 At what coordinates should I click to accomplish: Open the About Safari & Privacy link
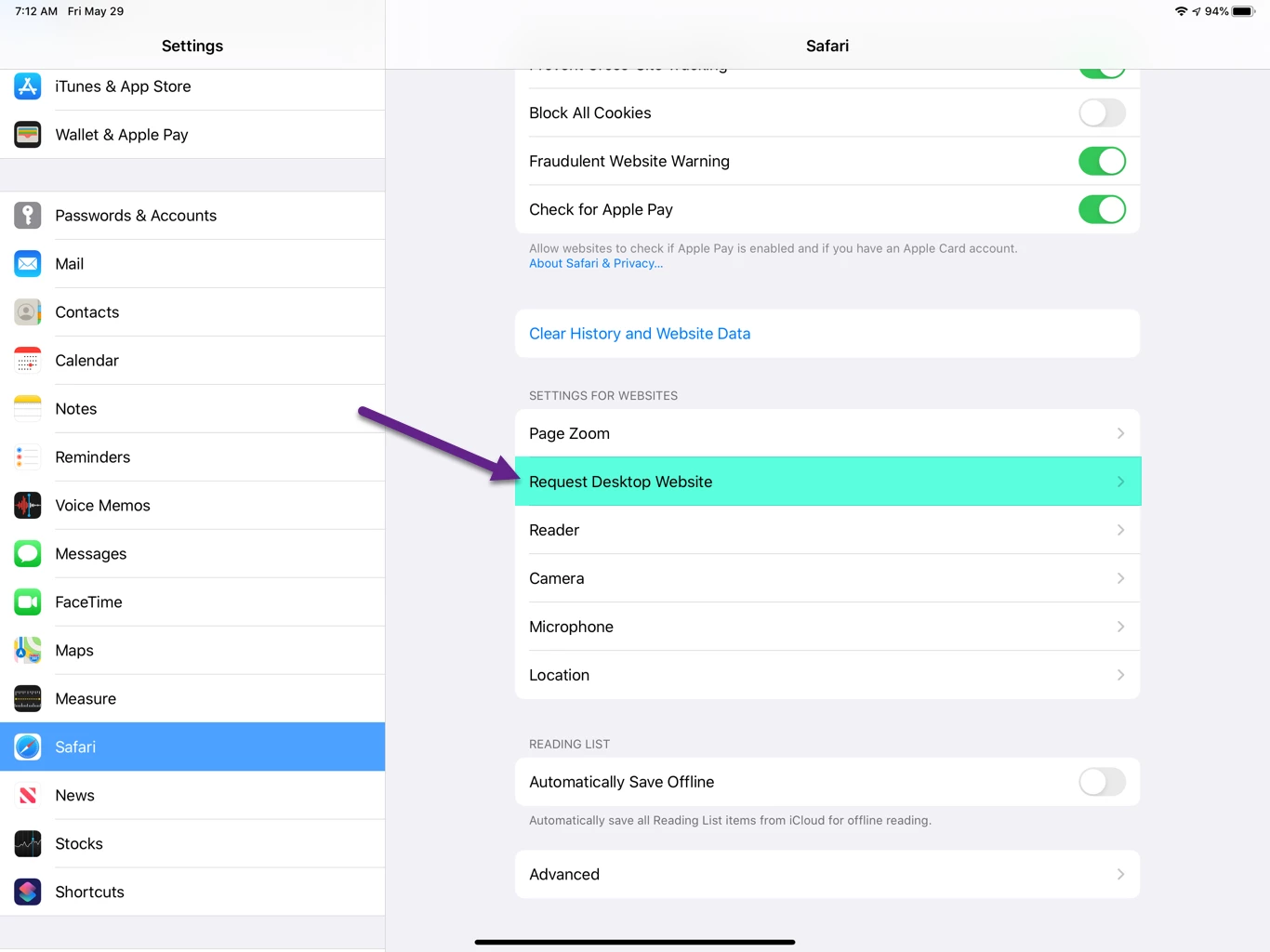click(596, 264)
